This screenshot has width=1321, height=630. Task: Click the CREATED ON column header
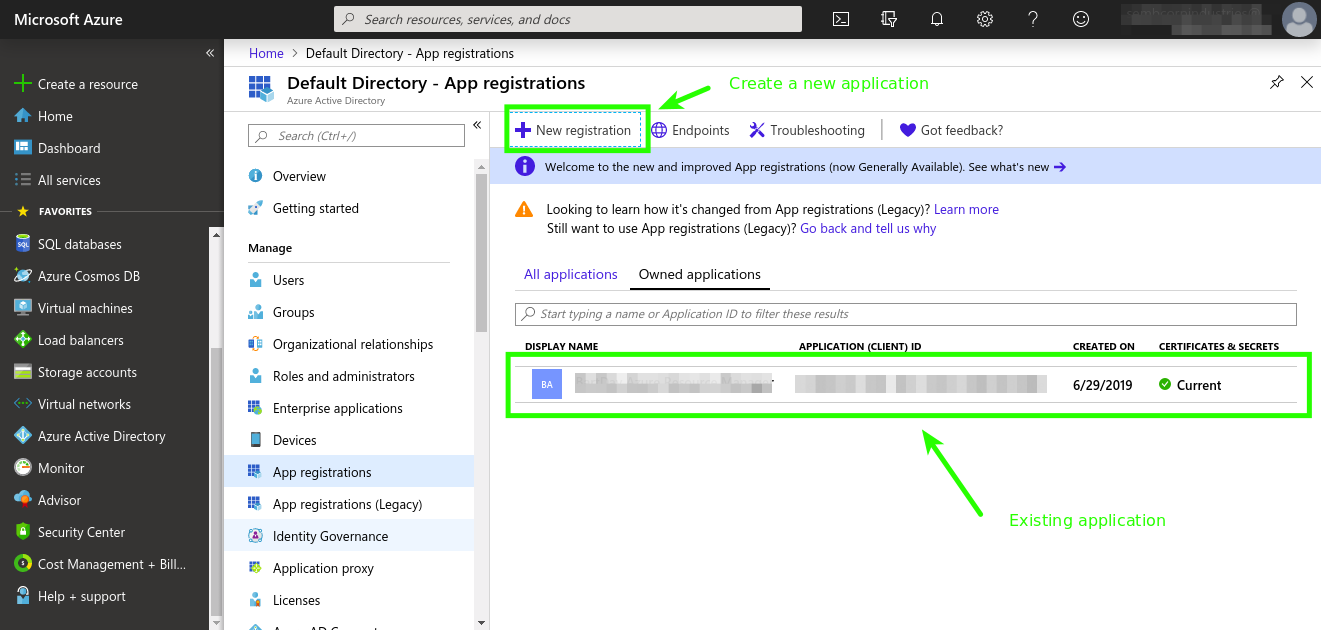coord(1104,347)
